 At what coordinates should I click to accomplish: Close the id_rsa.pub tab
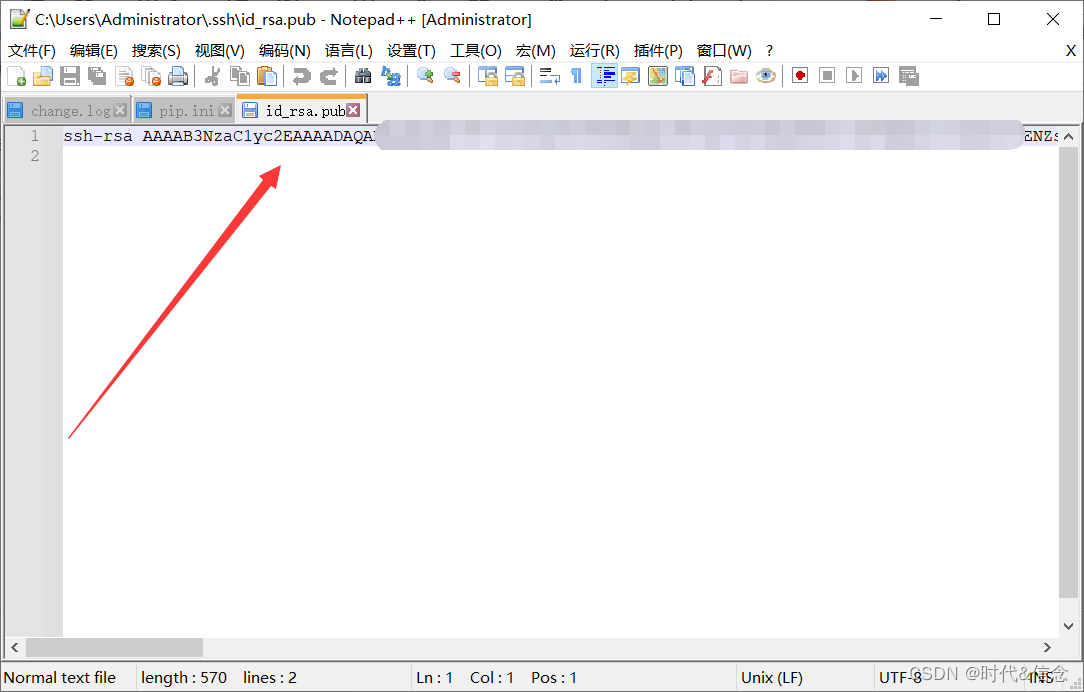click(353, 110)
